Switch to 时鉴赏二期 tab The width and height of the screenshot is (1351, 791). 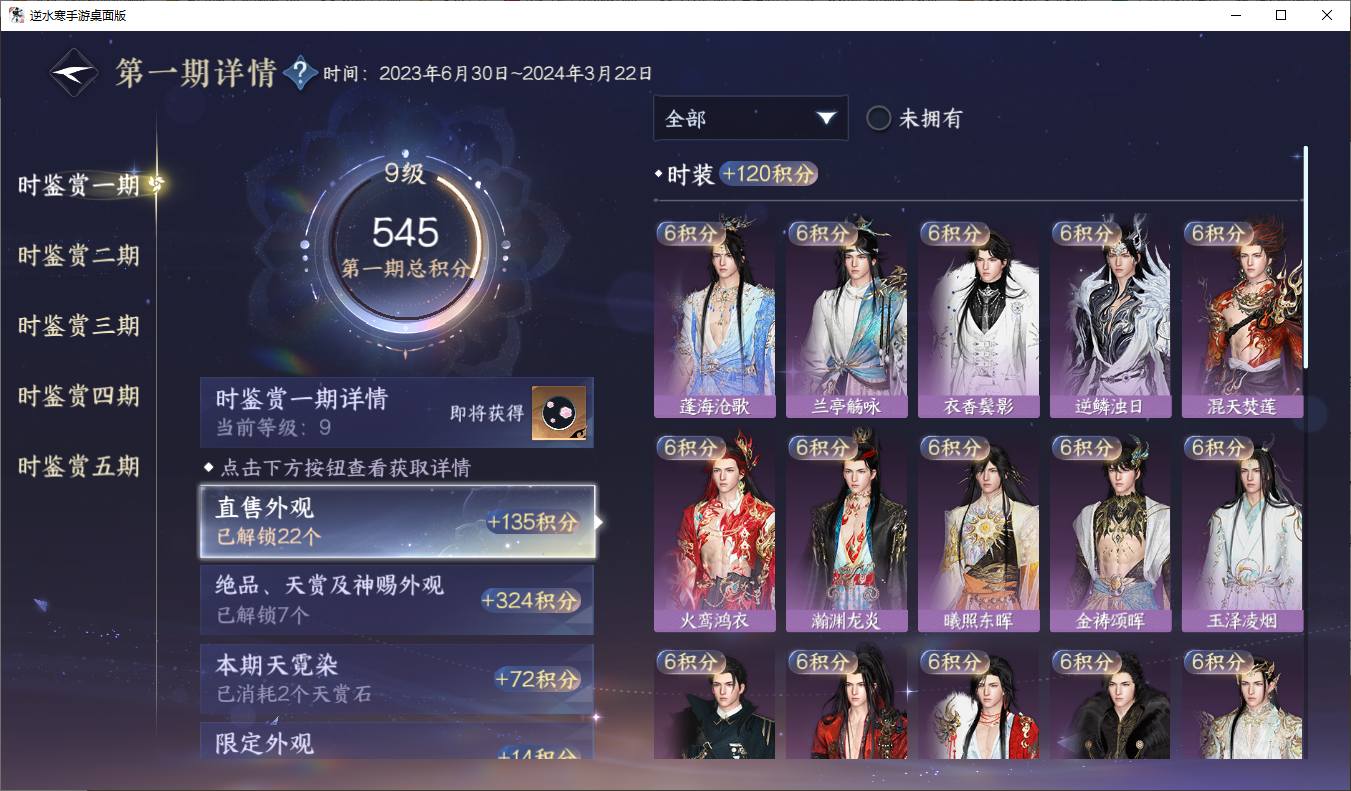(x=78, y=256)
